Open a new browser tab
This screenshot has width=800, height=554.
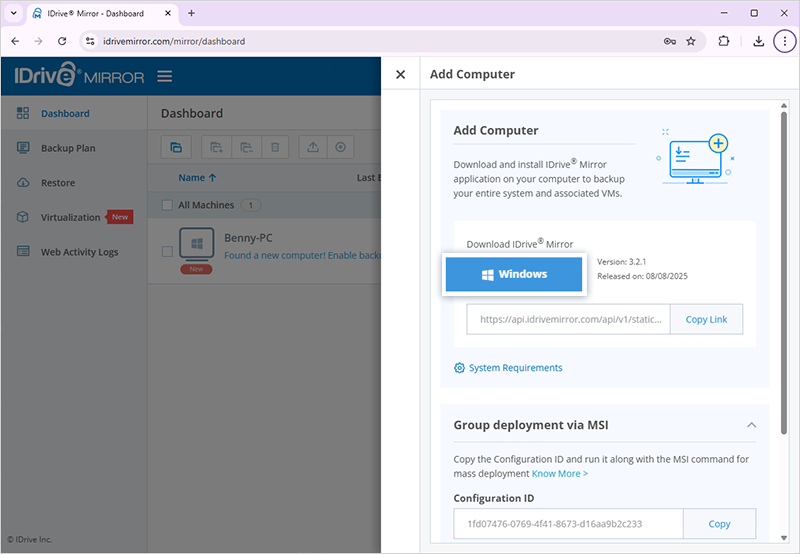[191, 13]
